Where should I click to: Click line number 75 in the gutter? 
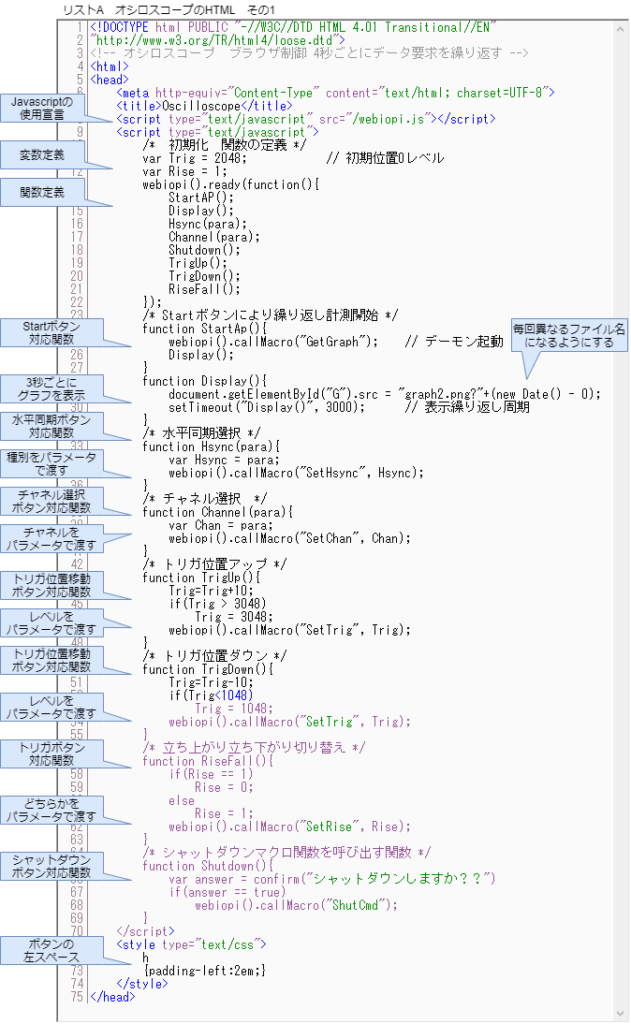77,996
